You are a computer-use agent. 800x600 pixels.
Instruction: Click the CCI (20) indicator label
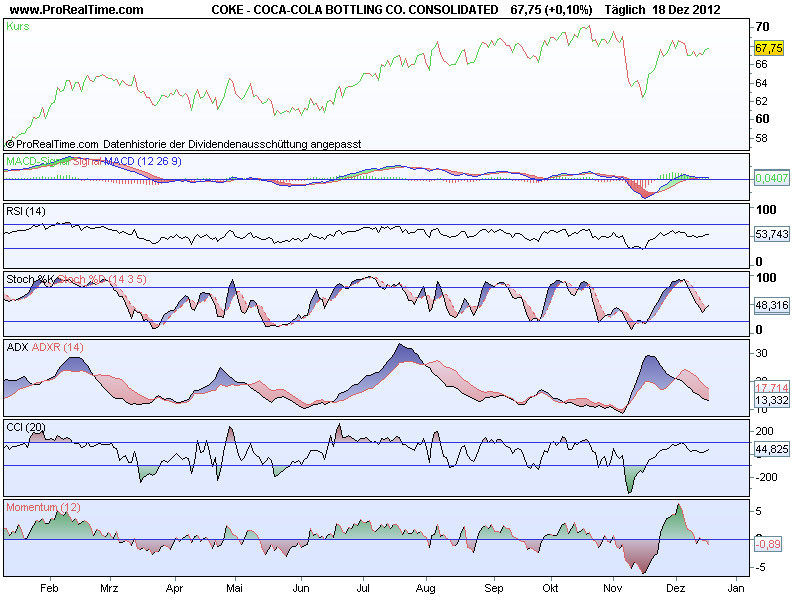[x=26, y=427]
